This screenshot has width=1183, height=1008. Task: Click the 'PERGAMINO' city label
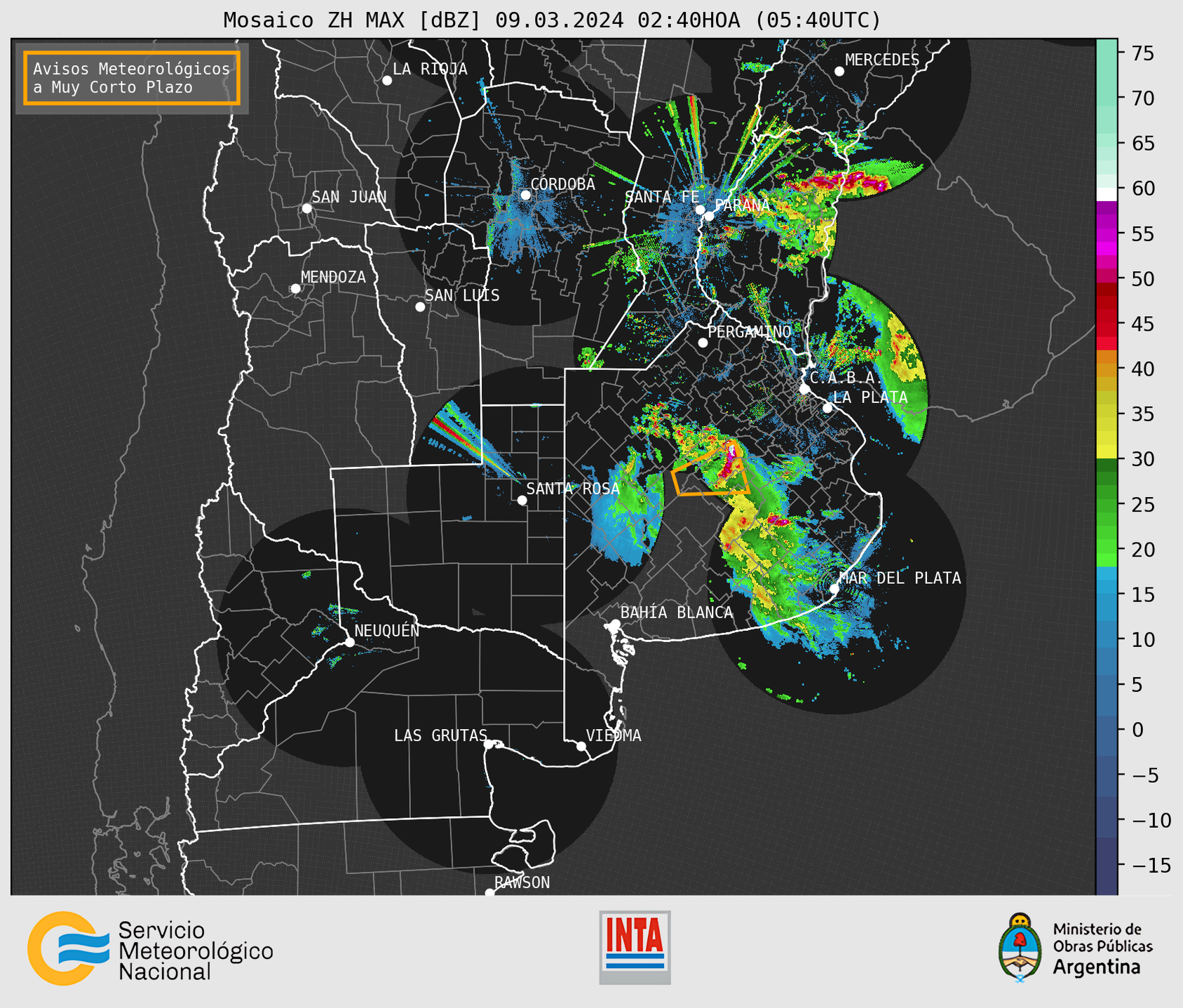[750, 332]
